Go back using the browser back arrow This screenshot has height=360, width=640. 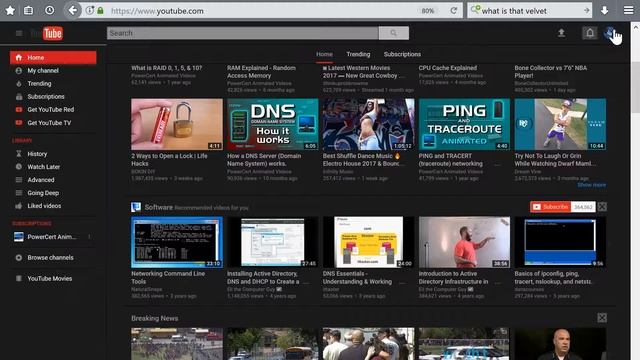click(73, 11)
